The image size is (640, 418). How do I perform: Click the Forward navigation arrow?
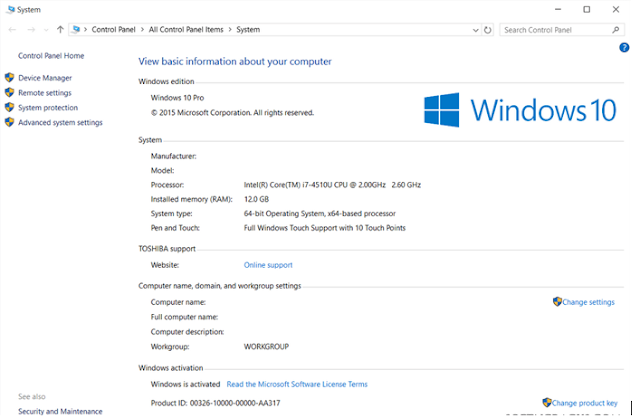[x=31, y=30]
